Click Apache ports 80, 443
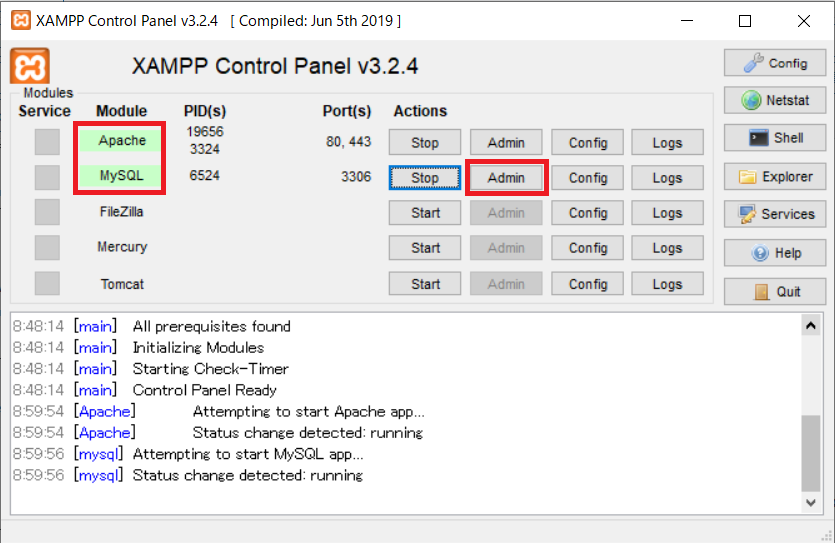The height and width of the screenshot is (543, 835). click(348, 142)
